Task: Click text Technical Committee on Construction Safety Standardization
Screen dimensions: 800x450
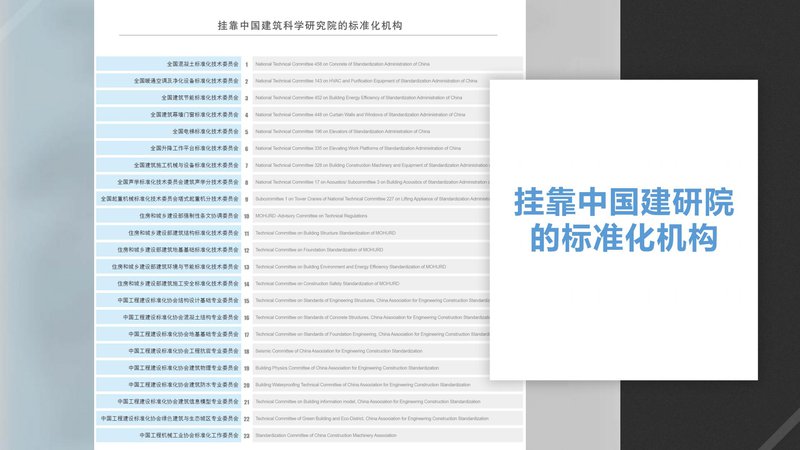Action: point(328,284)
